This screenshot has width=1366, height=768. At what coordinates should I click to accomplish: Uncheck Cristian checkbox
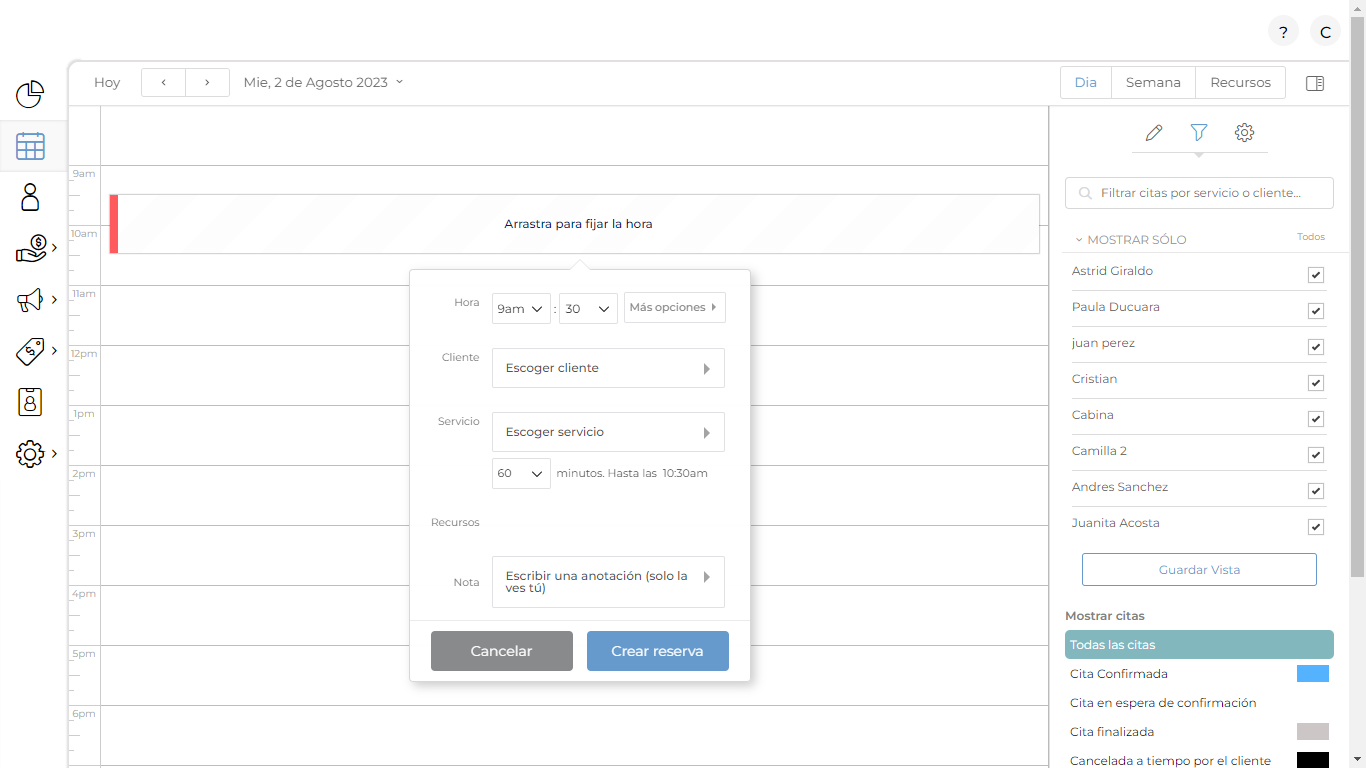(x=1316, y=383)
